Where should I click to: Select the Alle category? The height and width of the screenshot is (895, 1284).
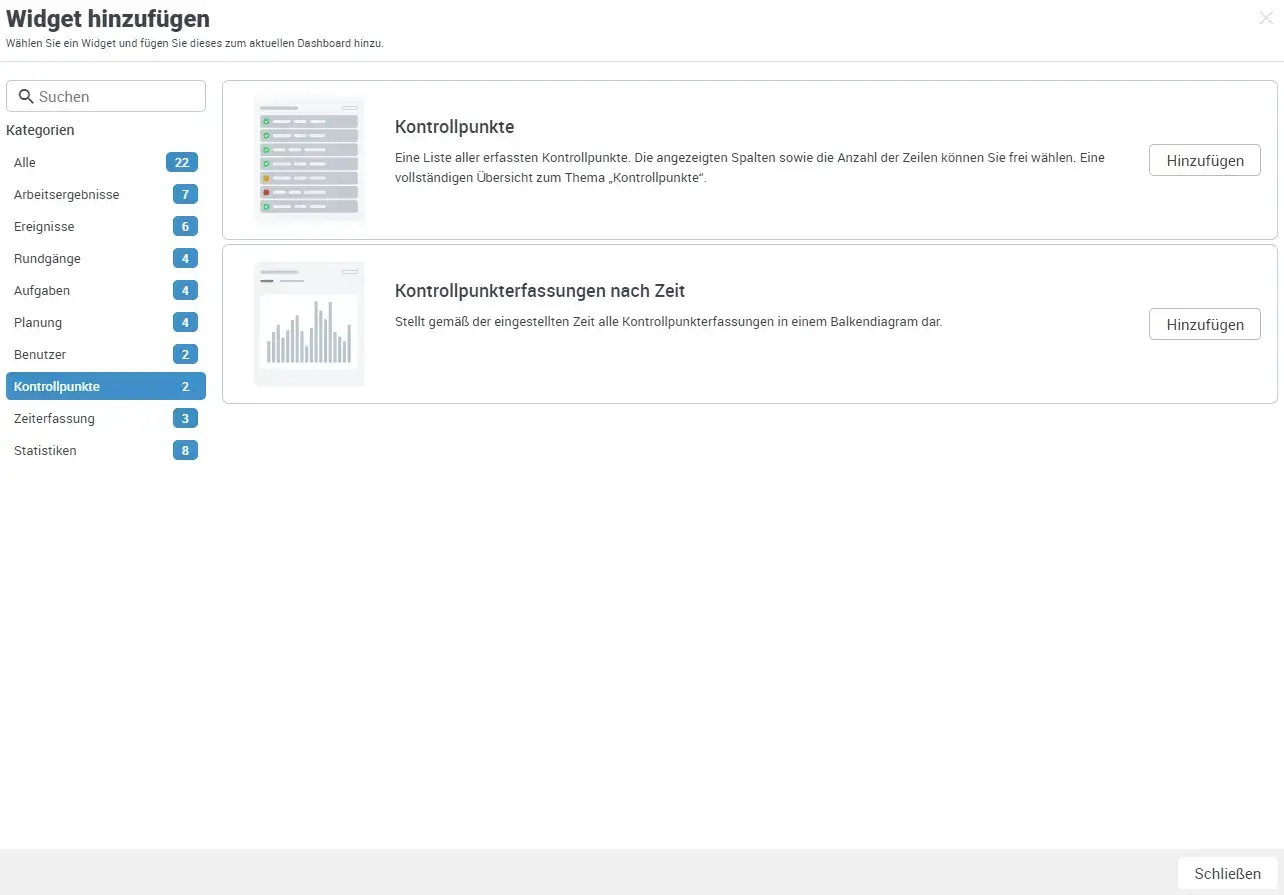(24, 162)
